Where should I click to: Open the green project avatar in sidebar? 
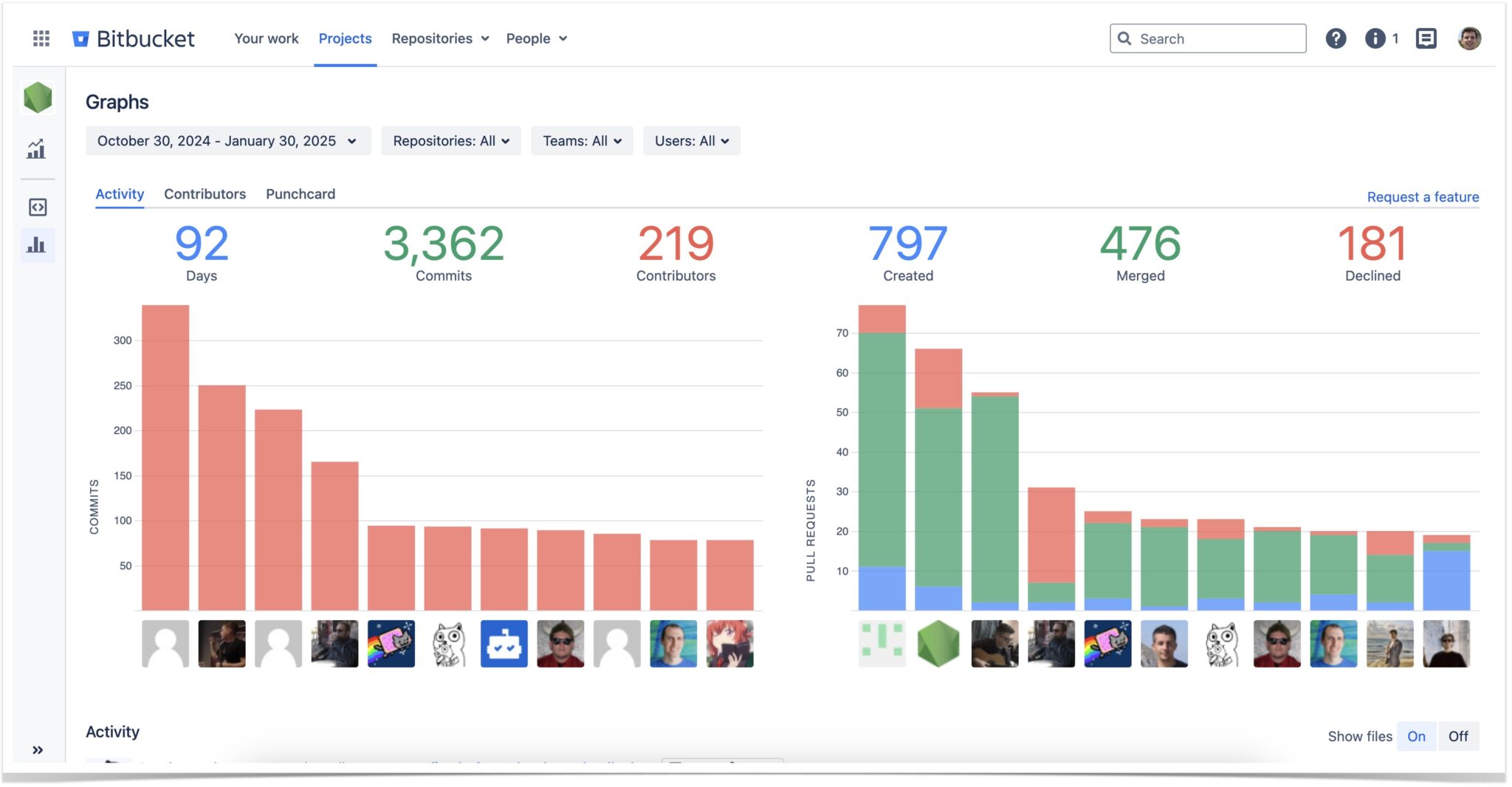[x=37, y=97]
